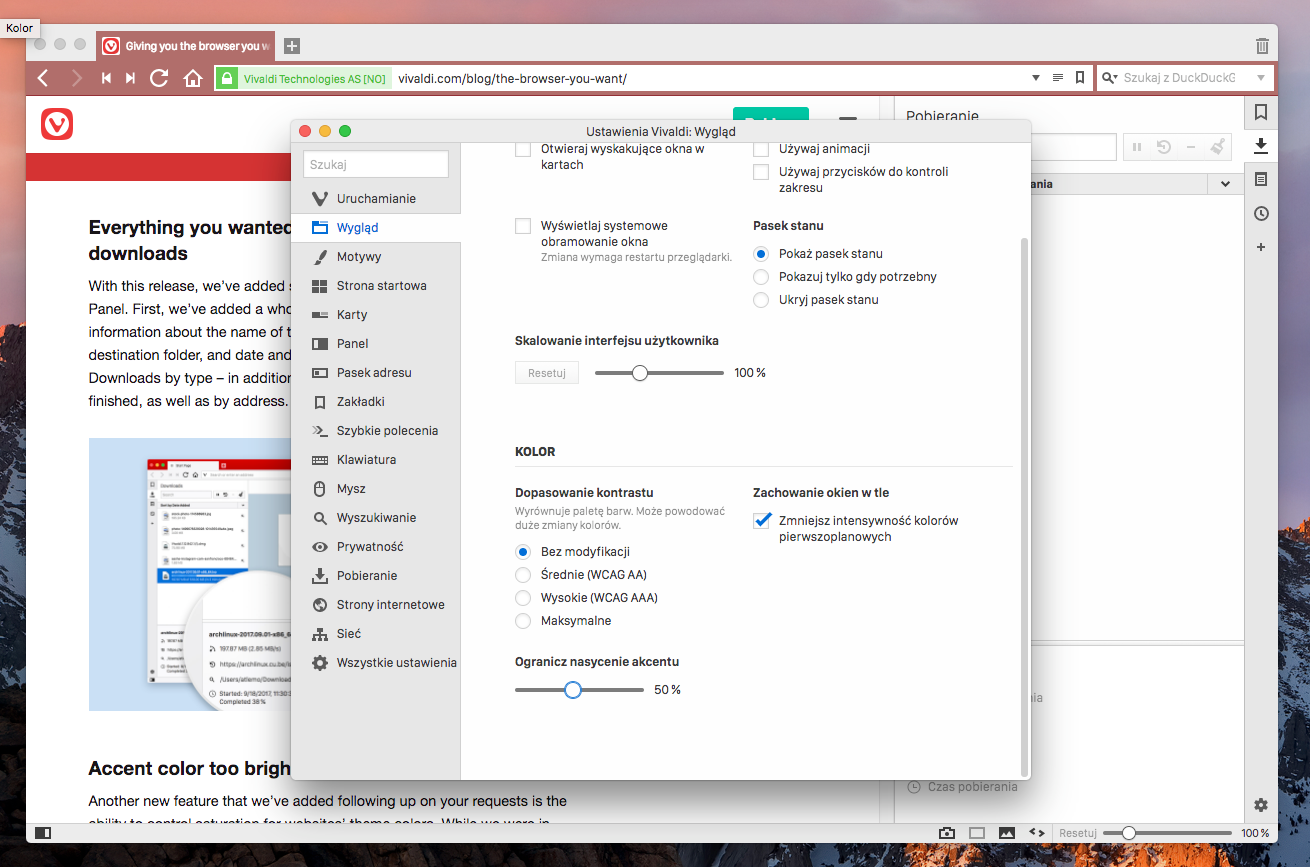Click Resetuj zoom in status bar
Viewport: 1310px width, 867px height.
[1078, 833]
